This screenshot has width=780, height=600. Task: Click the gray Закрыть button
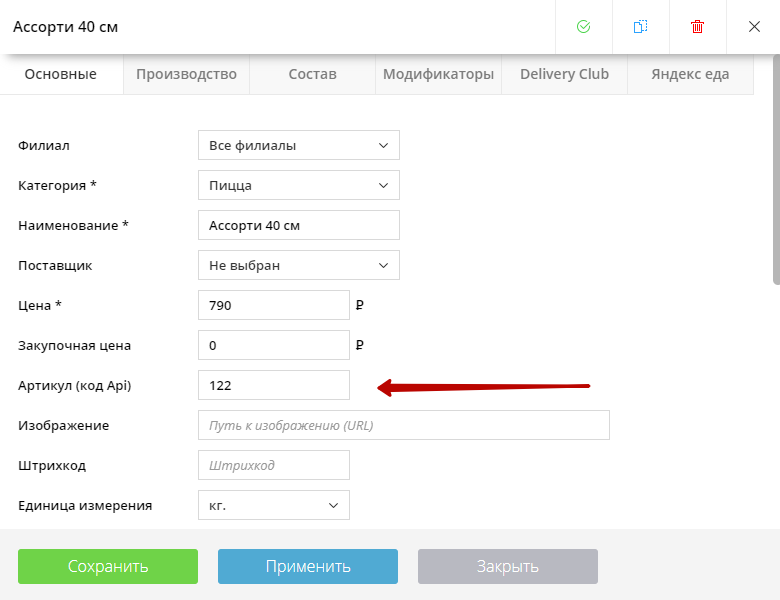pos(508,566)
